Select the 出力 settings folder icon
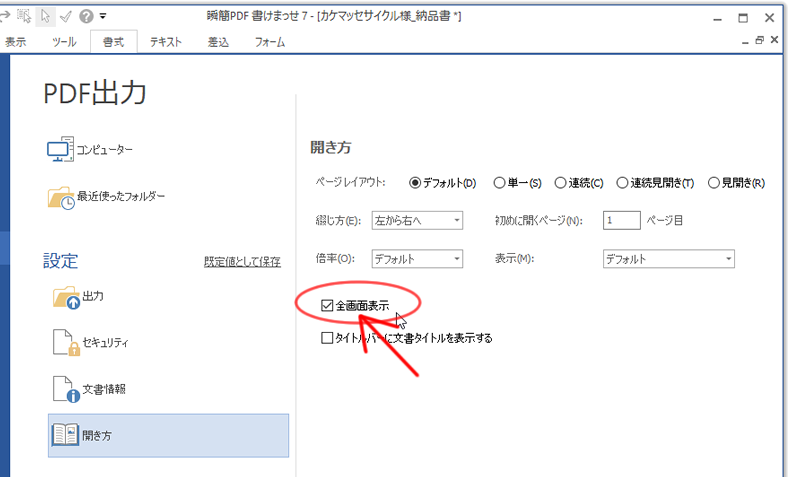Screen dimensions: 788x477 [66, 297]
